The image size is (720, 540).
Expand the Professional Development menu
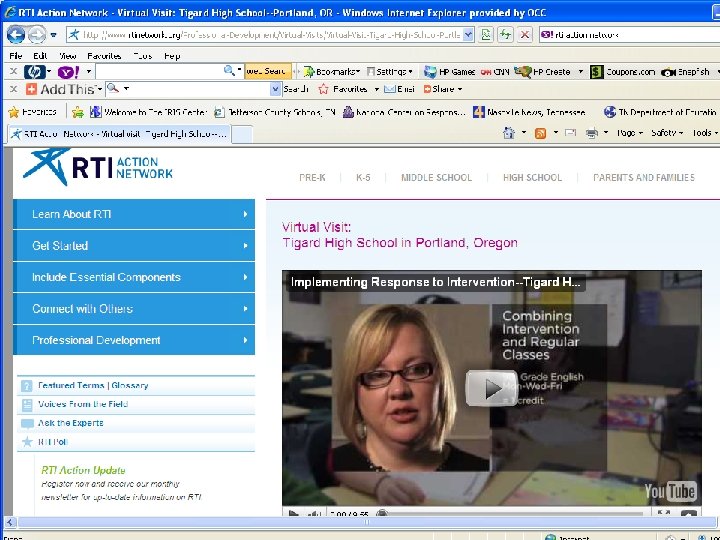pyautogui.click(x=134, y=340)
